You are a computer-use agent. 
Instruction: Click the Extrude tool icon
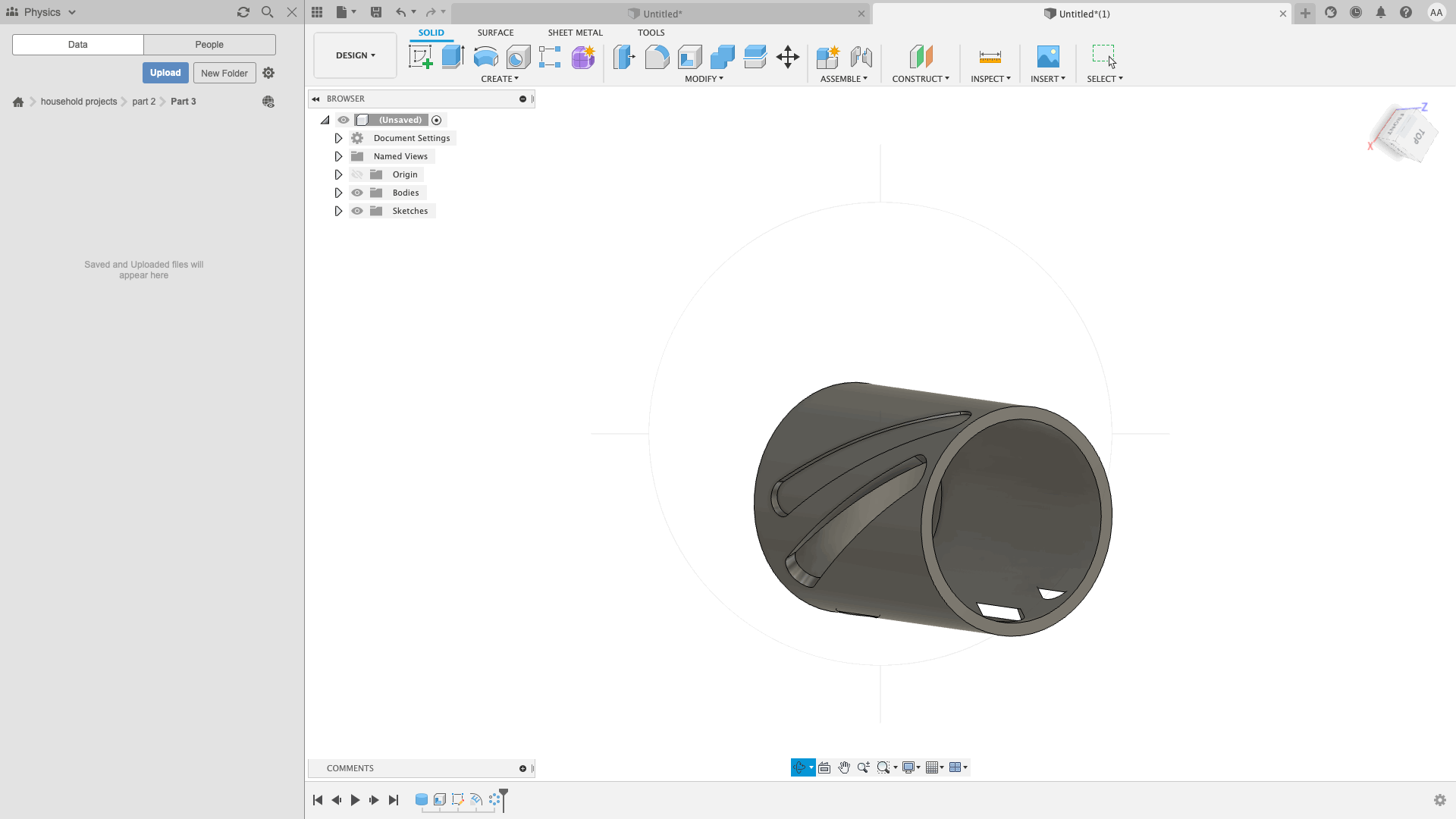[x=453, y=57]
